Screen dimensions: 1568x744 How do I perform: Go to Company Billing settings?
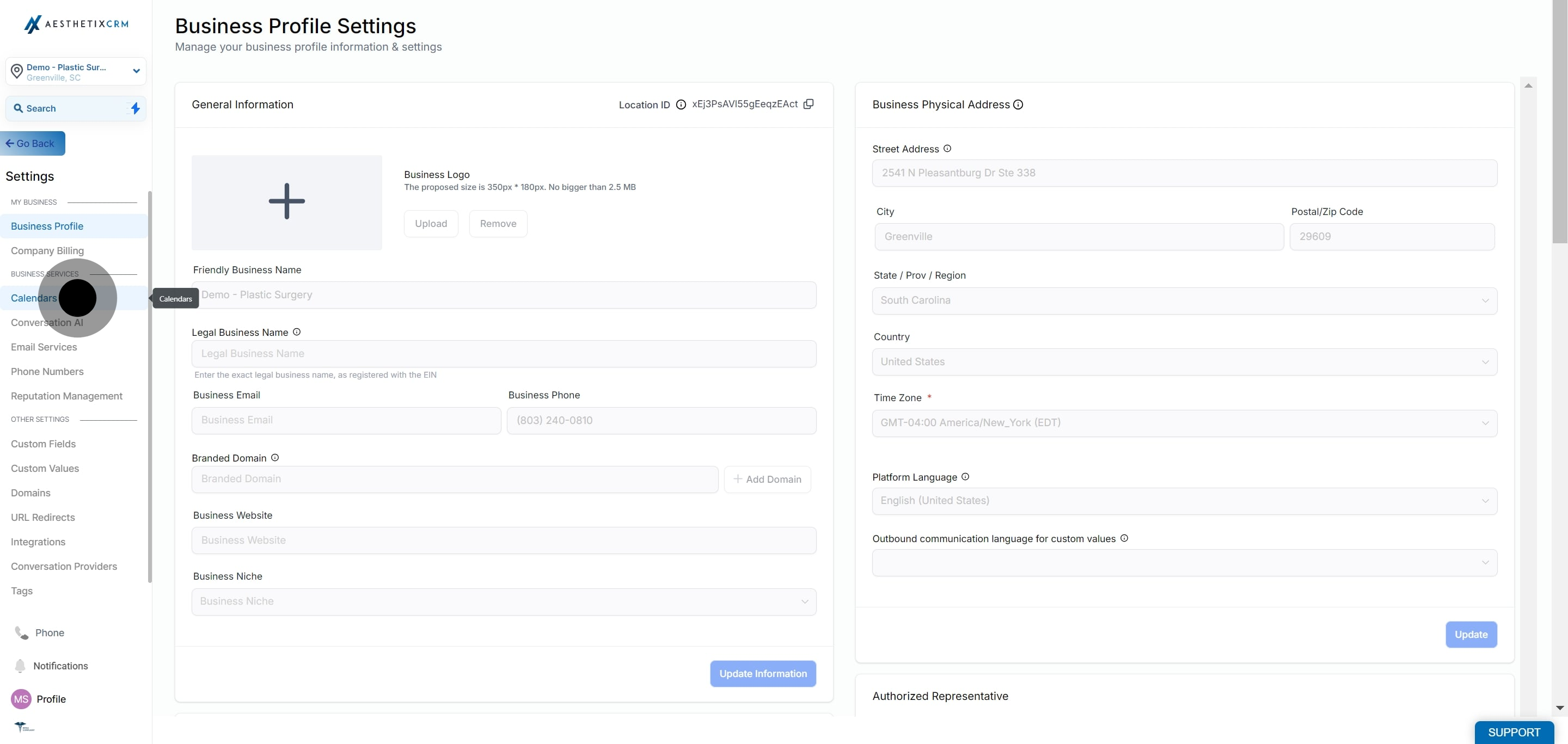(47, 251)
